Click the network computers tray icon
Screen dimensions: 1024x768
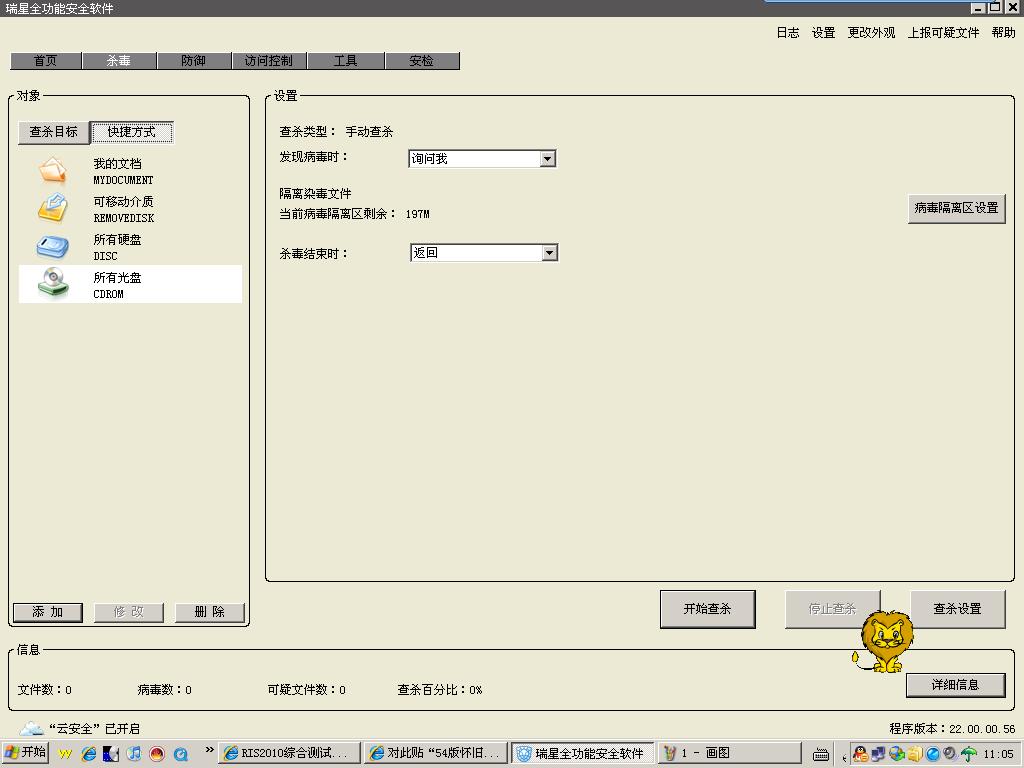pos(878,754)
